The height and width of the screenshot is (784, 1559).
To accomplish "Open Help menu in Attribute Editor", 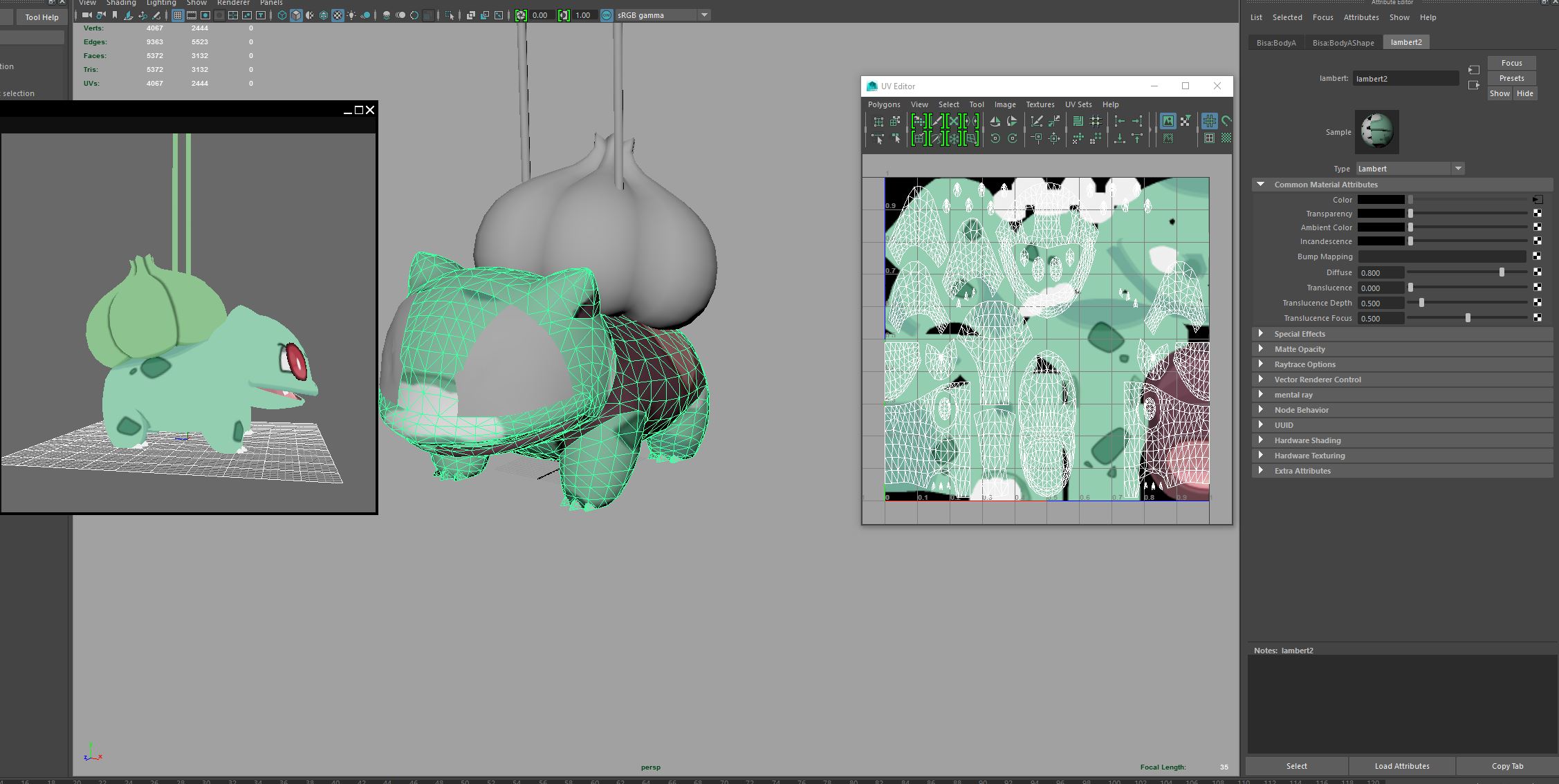I will click(1428, 17).
